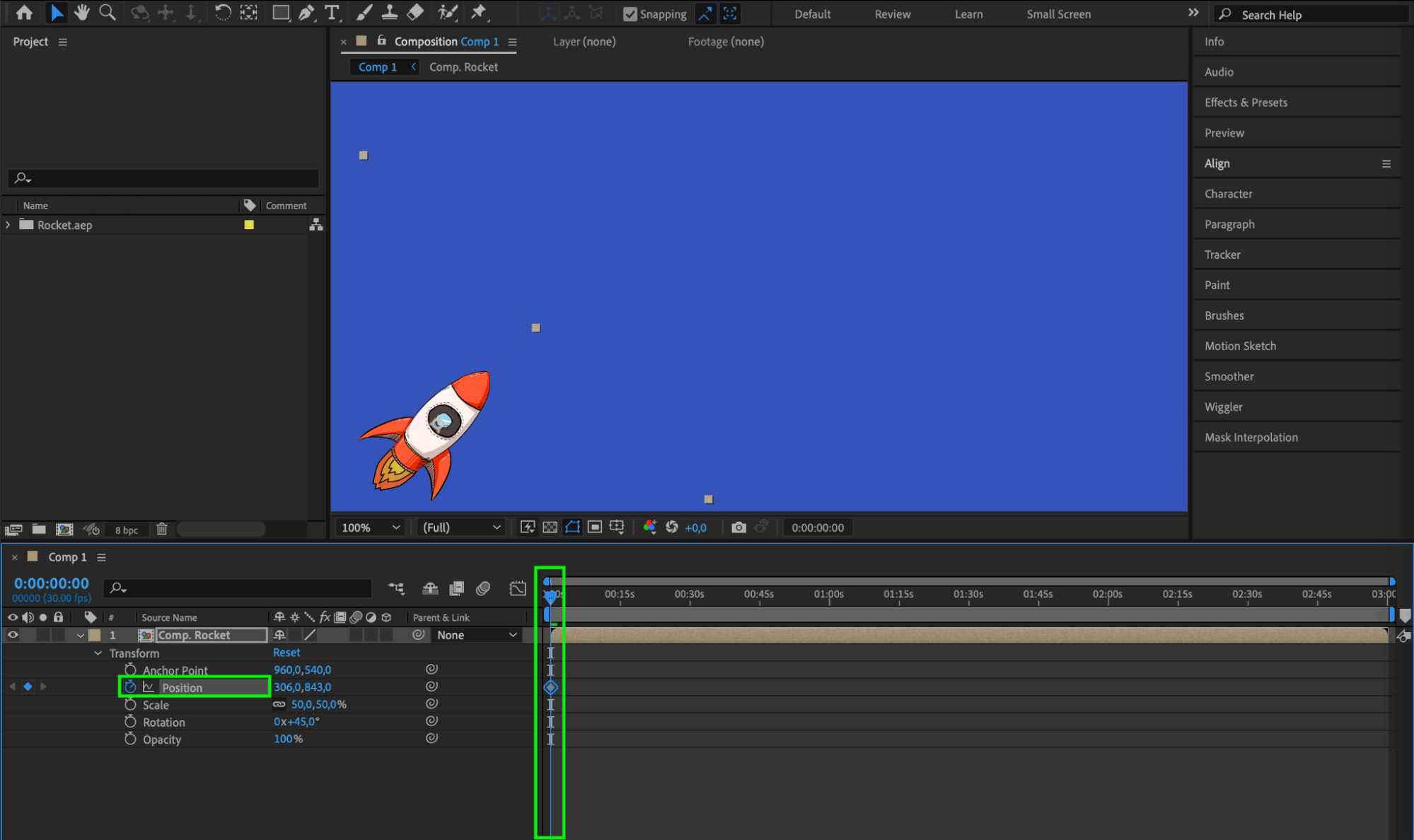Image resolution: width=1414 pixels, height=840 pixels.
Task: Expand the Rocket.aep folder
Action: [x=8, y=225]
